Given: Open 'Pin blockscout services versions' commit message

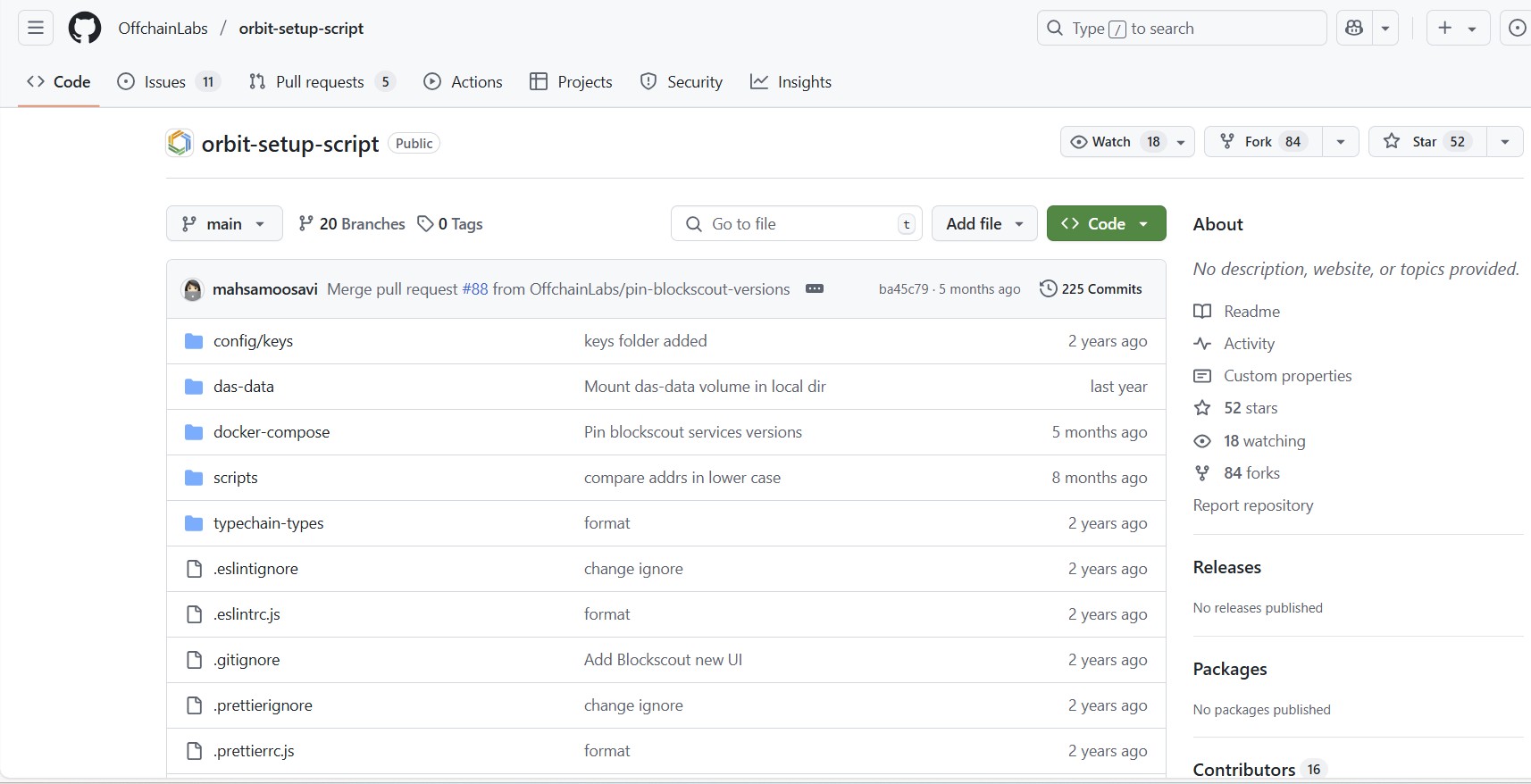Looking at the screenshot, I should (x=693, y=432).
